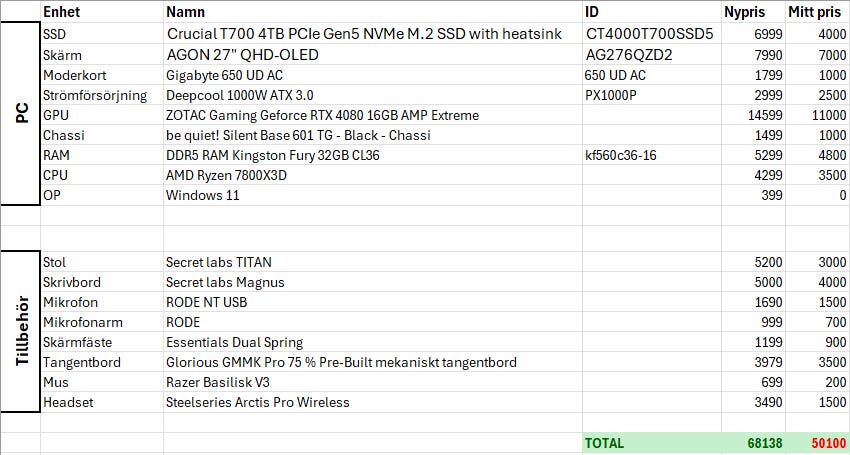
Task: Select the 'PX1000P' ID cell
Action: [x=652, y=95]
